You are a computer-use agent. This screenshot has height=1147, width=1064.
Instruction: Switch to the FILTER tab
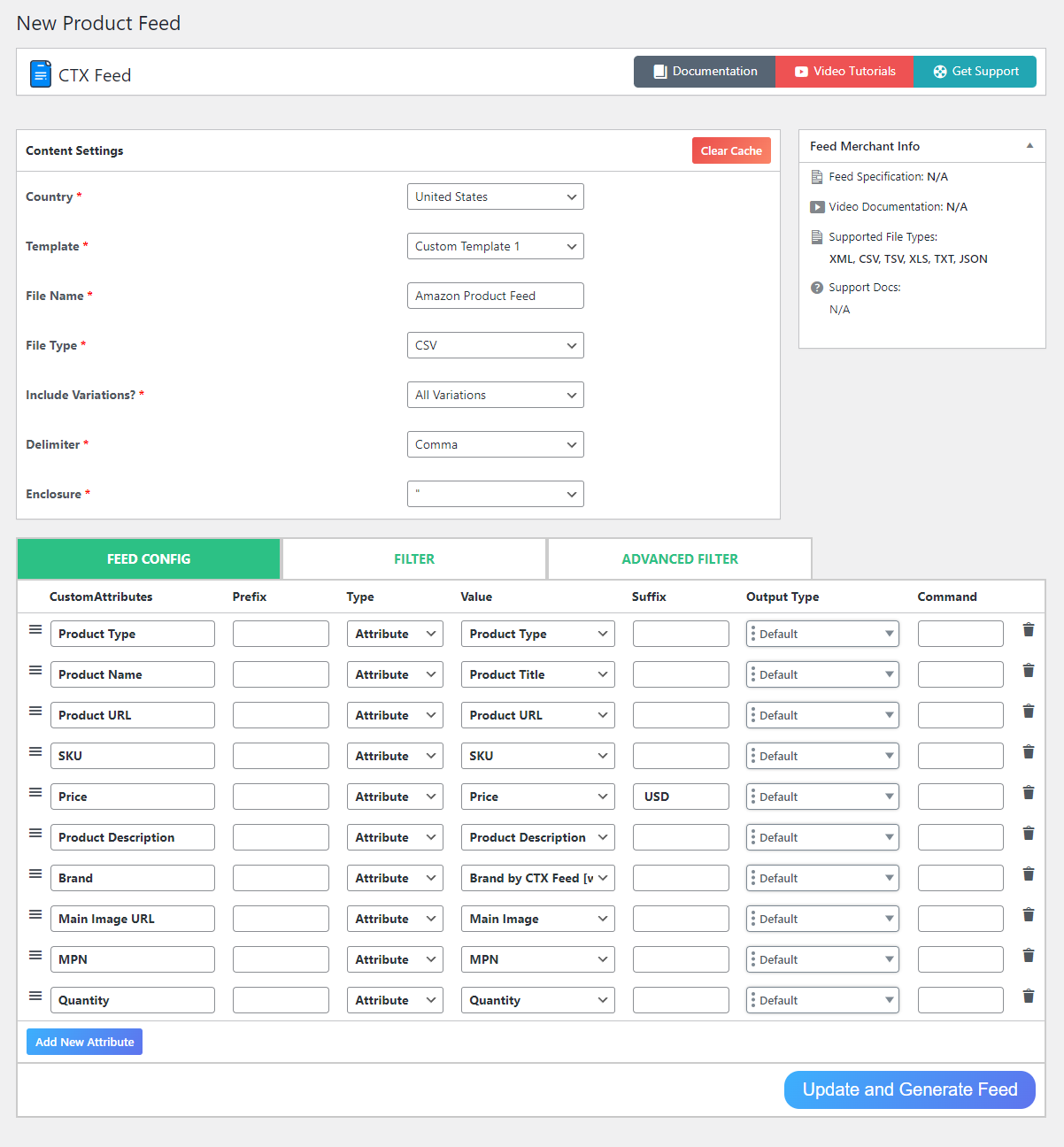click(x=414, y=558)
